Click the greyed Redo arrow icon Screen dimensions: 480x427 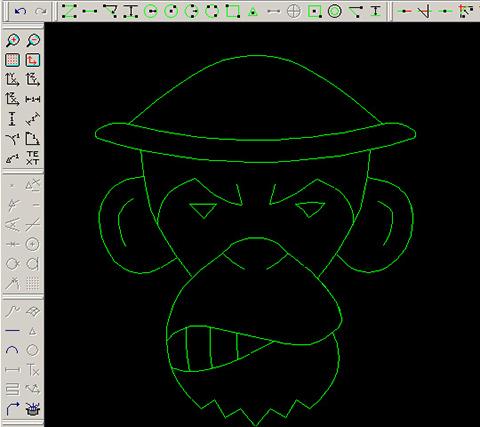(41, 11)
